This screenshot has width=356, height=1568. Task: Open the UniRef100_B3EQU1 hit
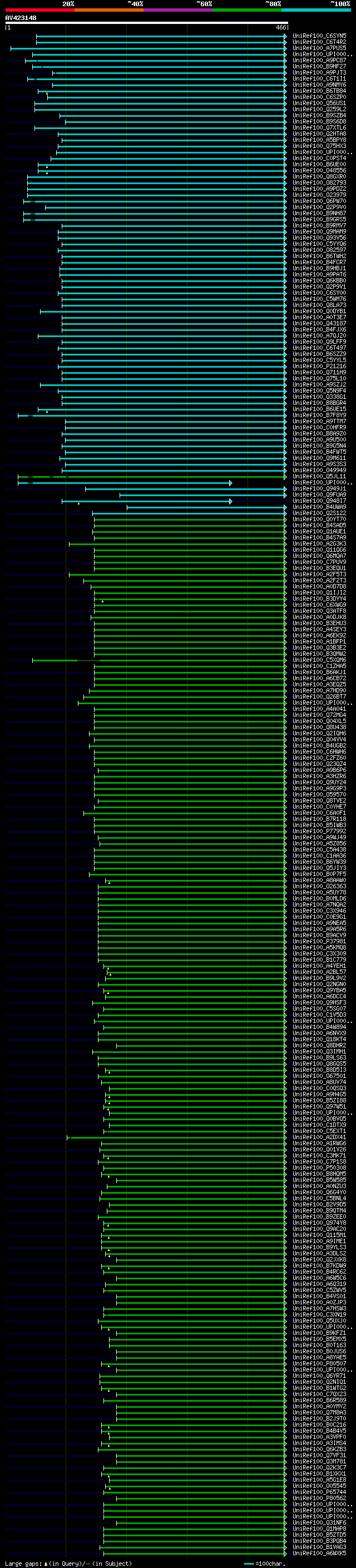pos(319,568)
